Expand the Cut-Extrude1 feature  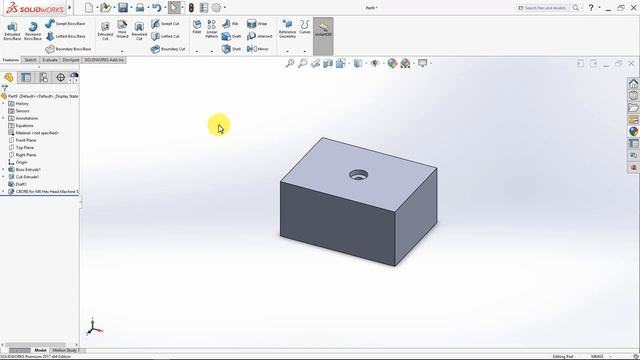point(3,177)
